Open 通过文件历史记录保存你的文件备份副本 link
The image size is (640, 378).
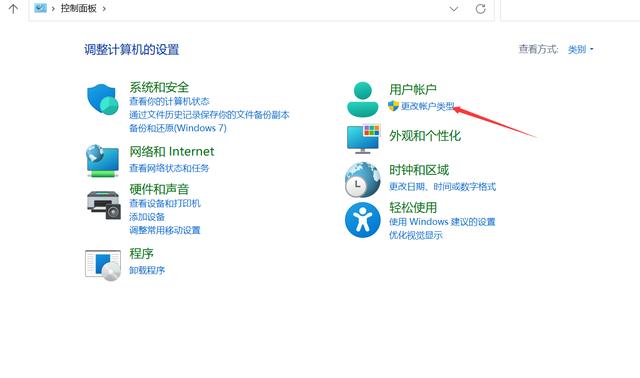point(209,115)
